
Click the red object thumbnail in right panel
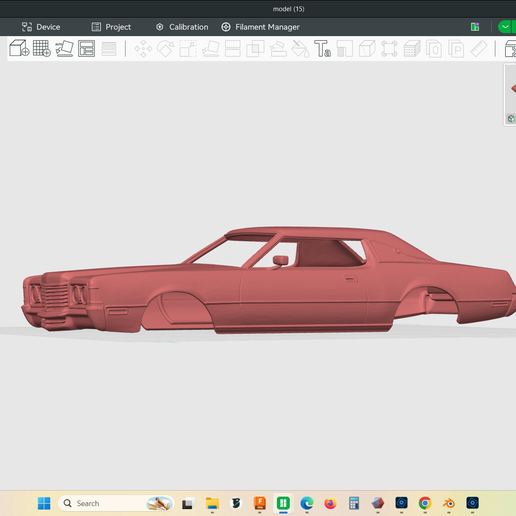pyautogui.click(x=513, y=89)
